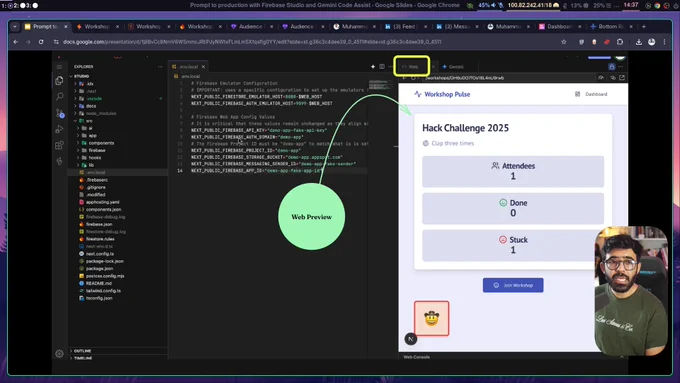Open the firestore.rules file

point(100,239)
